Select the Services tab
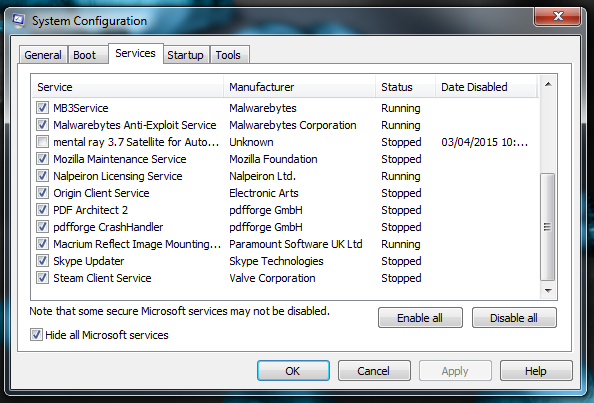 tap(136, 53)
